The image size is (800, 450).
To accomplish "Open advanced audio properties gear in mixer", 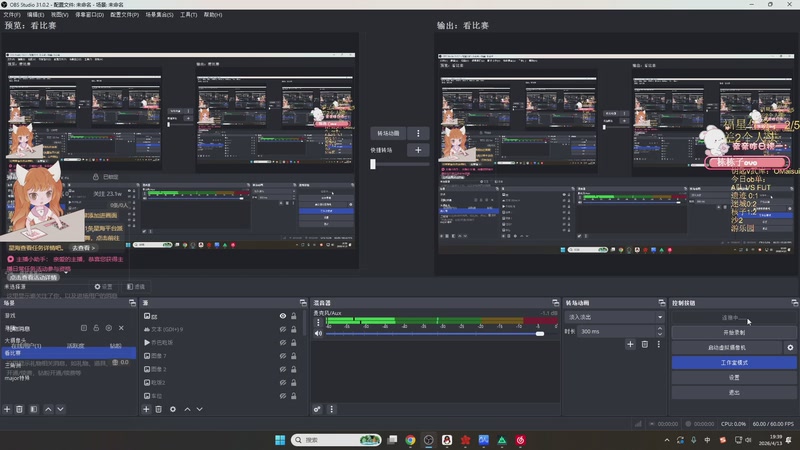I will (x=317, y=409).
